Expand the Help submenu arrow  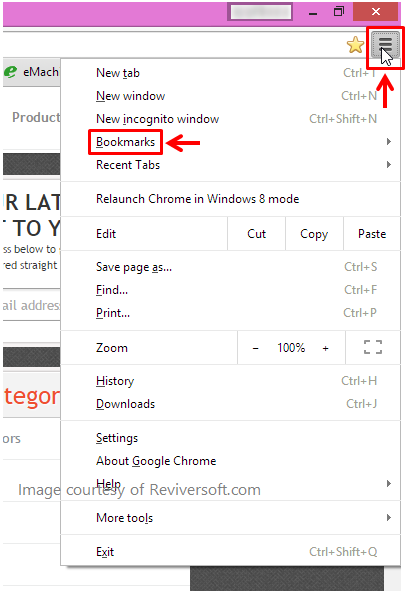pyautogui.click(x=389, y=484)
